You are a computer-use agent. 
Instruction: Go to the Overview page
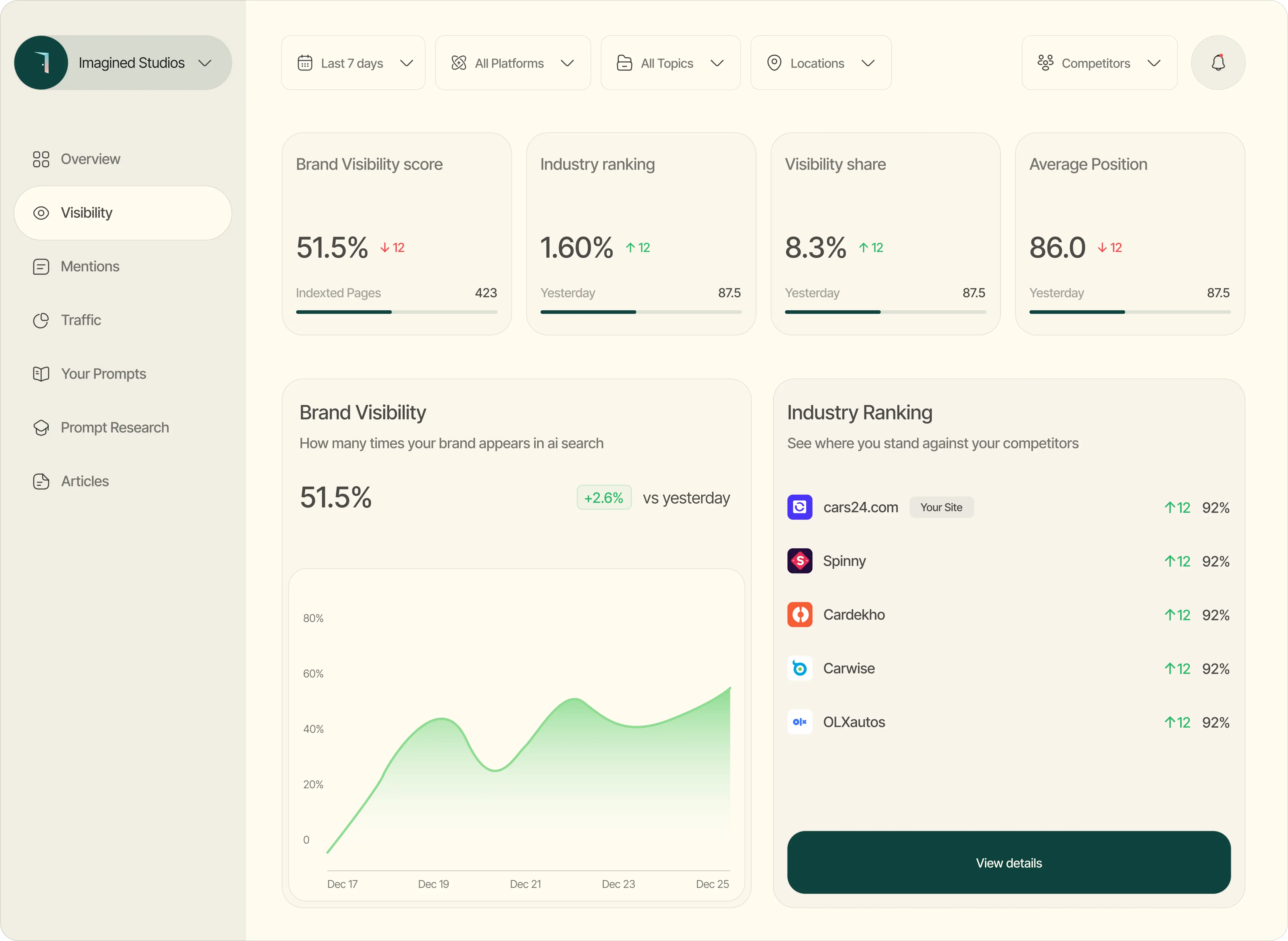pyautogui.click(x=90, y=159)
